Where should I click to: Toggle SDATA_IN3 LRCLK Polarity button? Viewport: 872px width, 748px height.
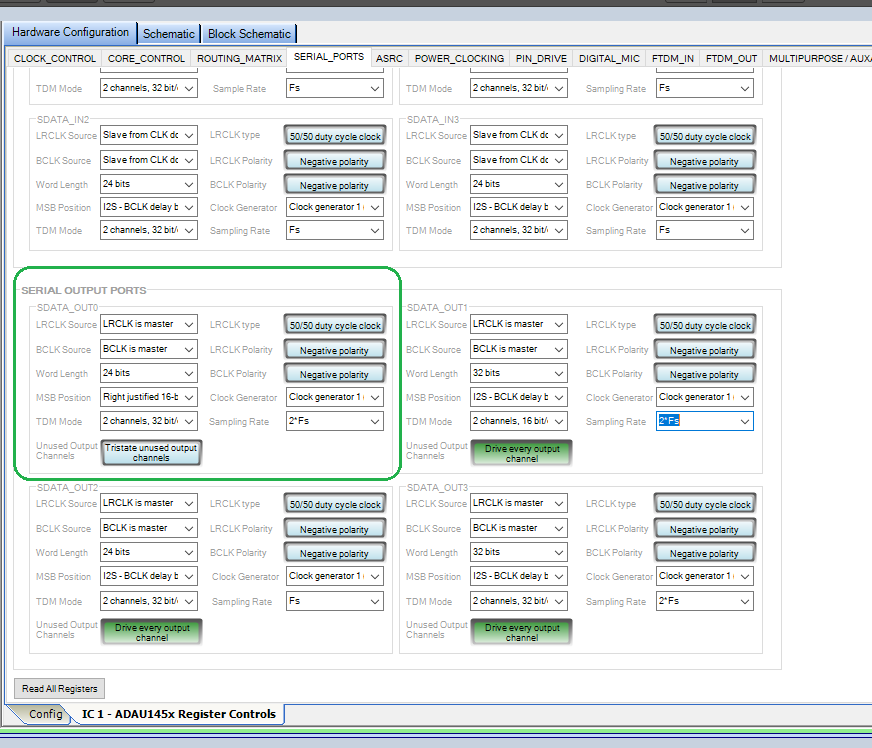[x=705, y=161]
